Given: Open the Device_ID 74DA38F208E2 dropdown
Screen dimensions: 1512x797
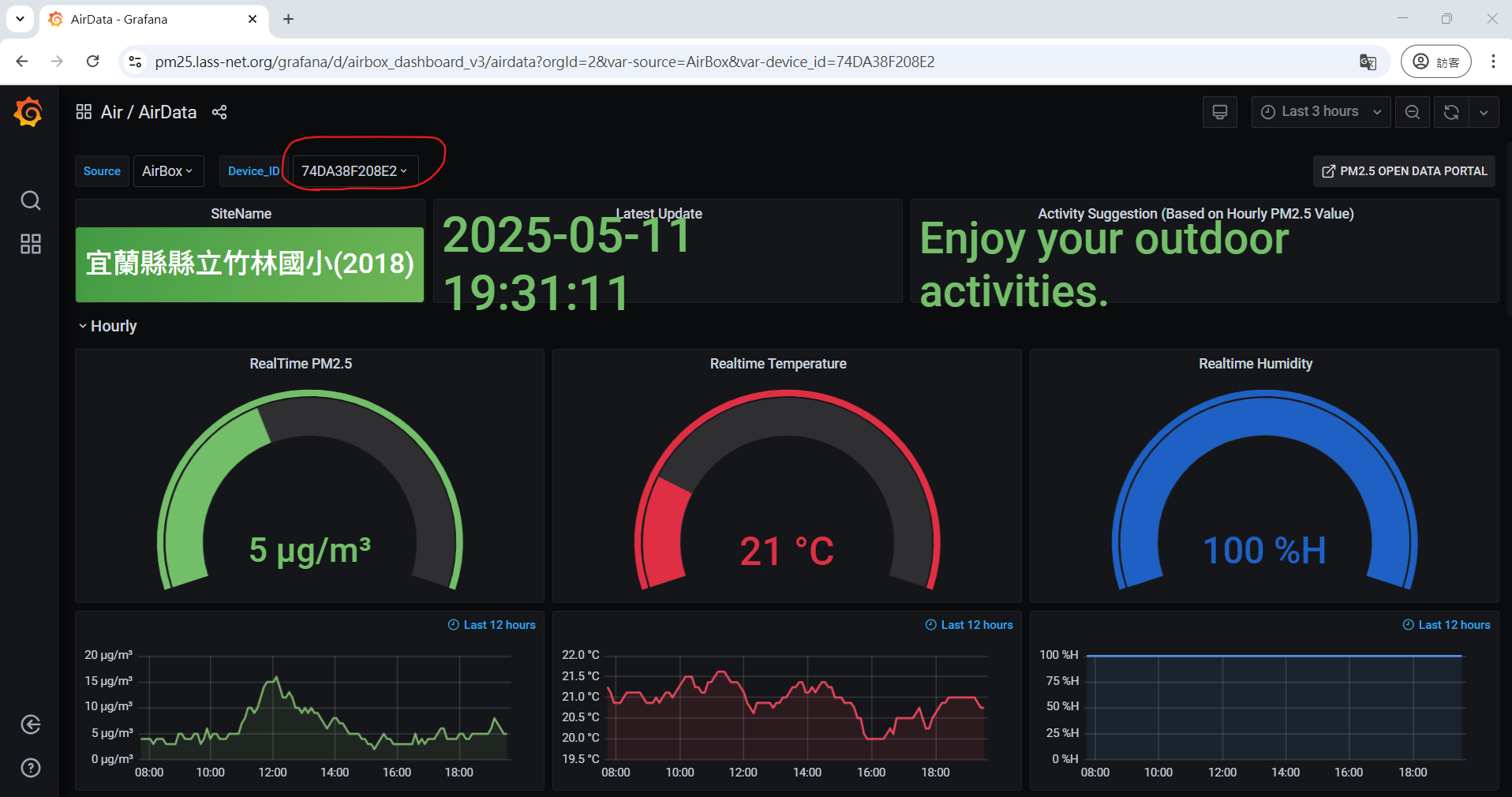Looking at the screenshot, I should click(354, 171).
